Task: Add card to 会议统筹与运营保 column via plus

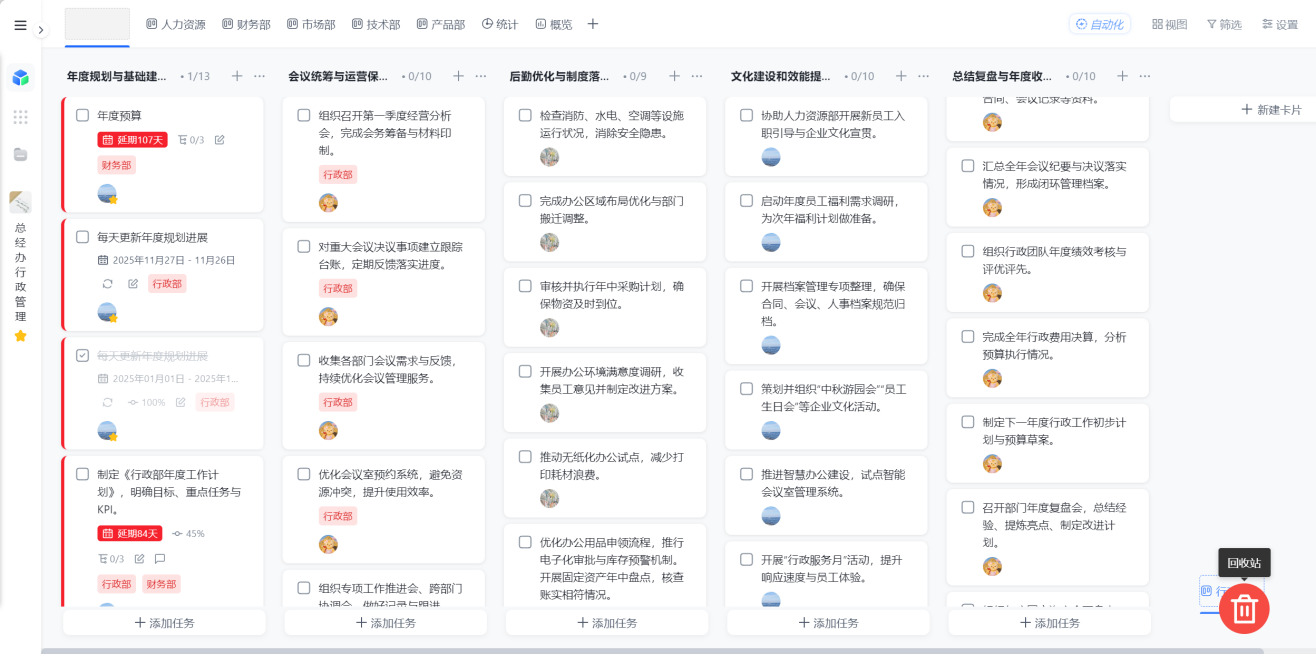Action: tap(458, 76)
